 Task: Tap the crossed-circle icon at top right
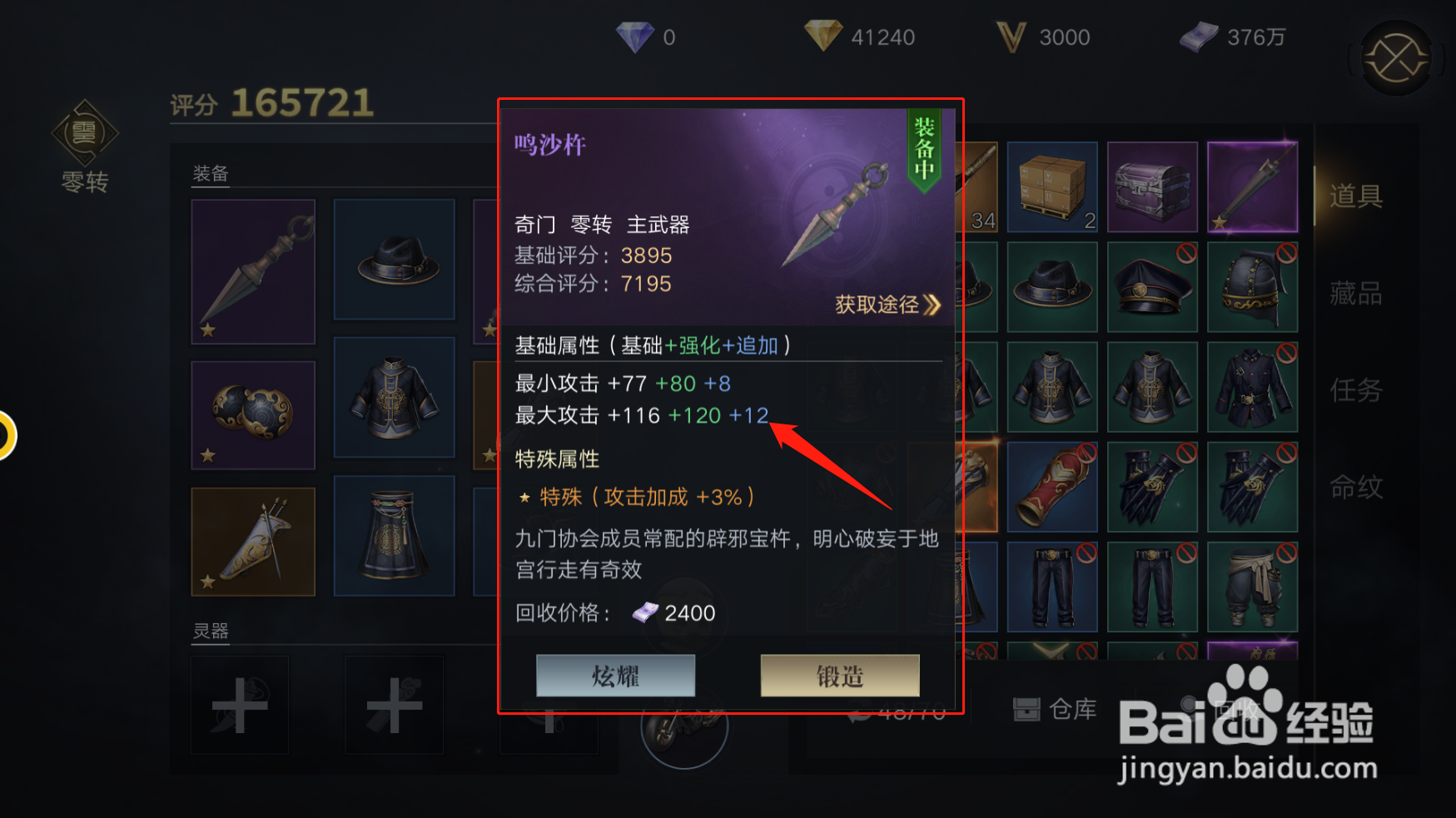point(1396,58)
